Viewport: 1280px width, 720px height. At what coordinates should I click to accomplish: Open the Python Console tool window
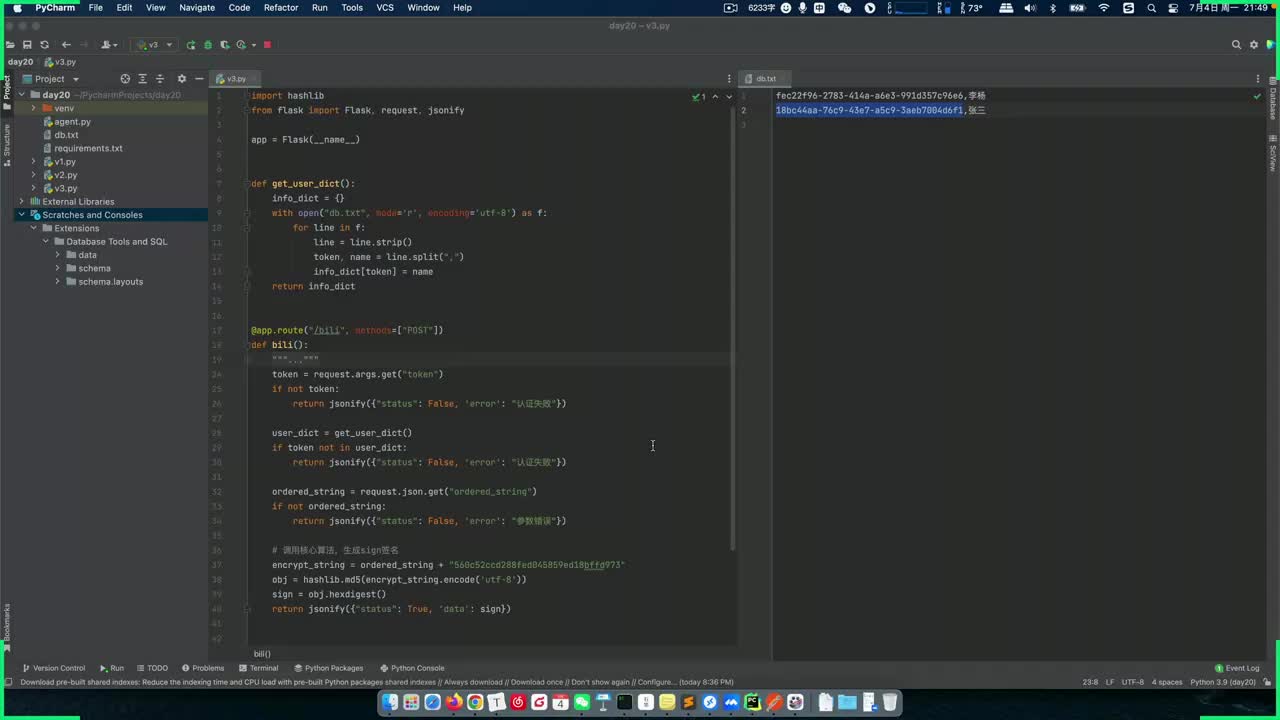(411, 668)
